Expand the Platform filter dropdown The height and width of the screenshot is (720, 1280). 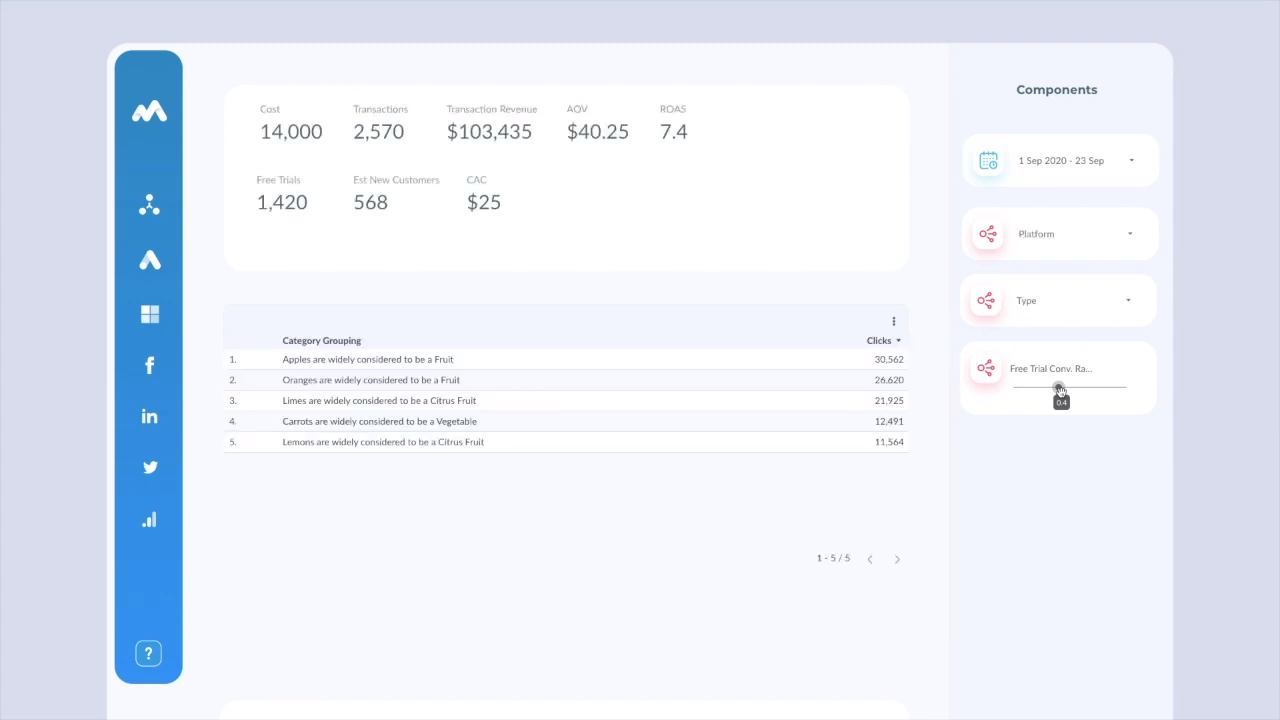coord(1130,234)
